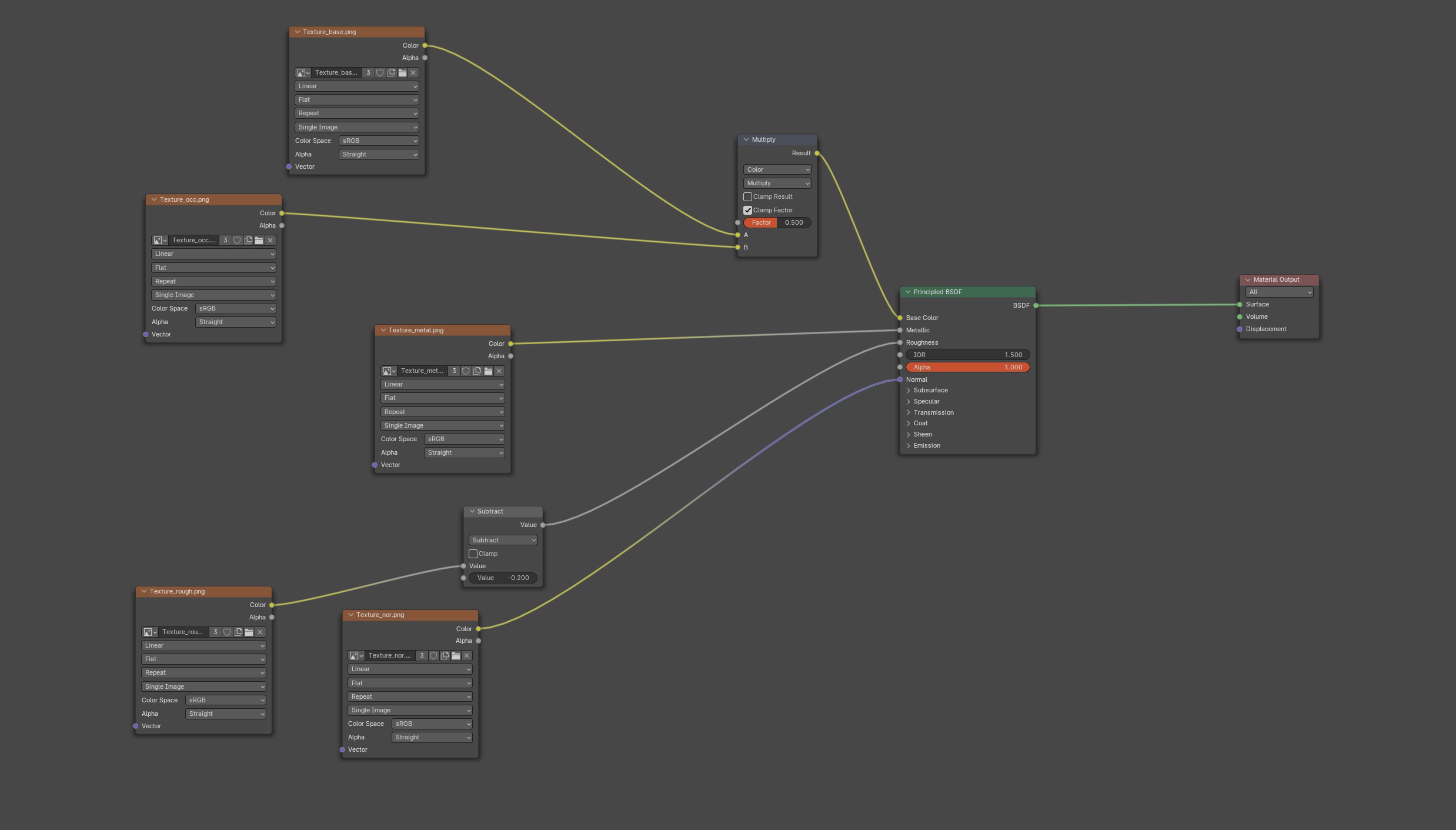Open Multiply blend mode dropdown
Screen dimensions: 1456x830
(x=777, y=184)
